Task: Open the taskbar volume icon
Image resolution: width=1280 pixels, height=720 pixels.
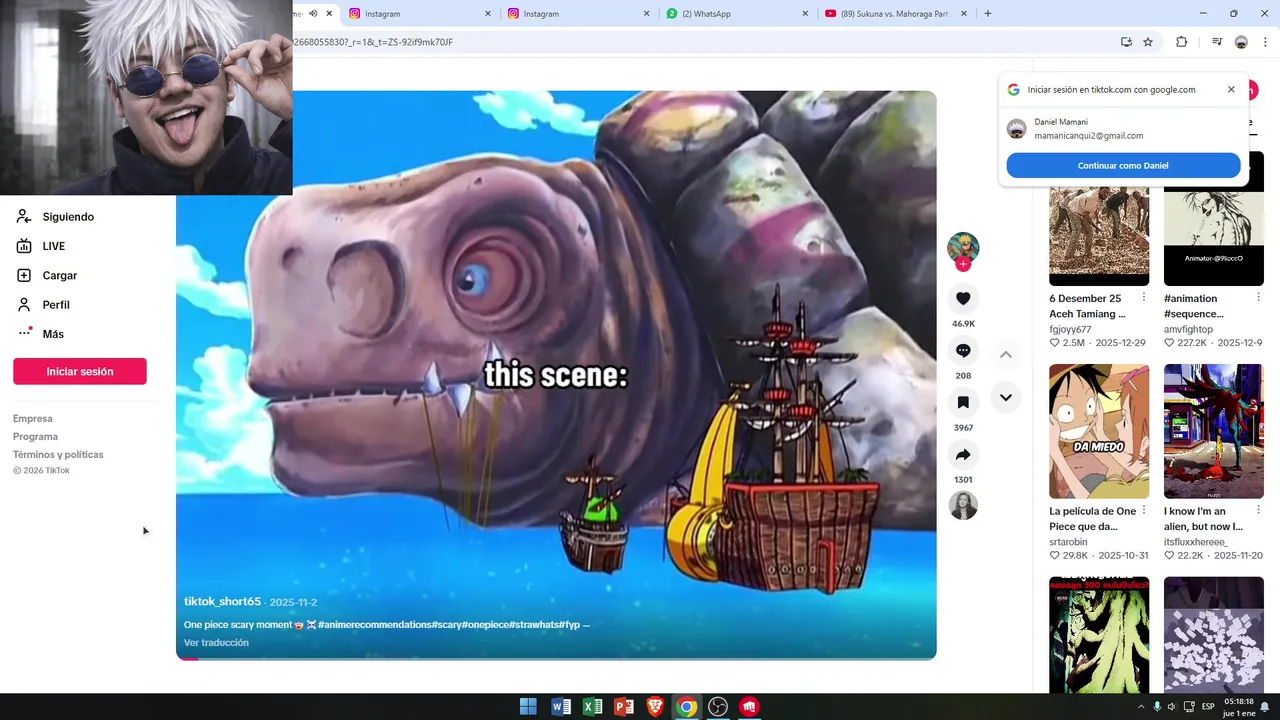Action: (x=1172, y=706)
